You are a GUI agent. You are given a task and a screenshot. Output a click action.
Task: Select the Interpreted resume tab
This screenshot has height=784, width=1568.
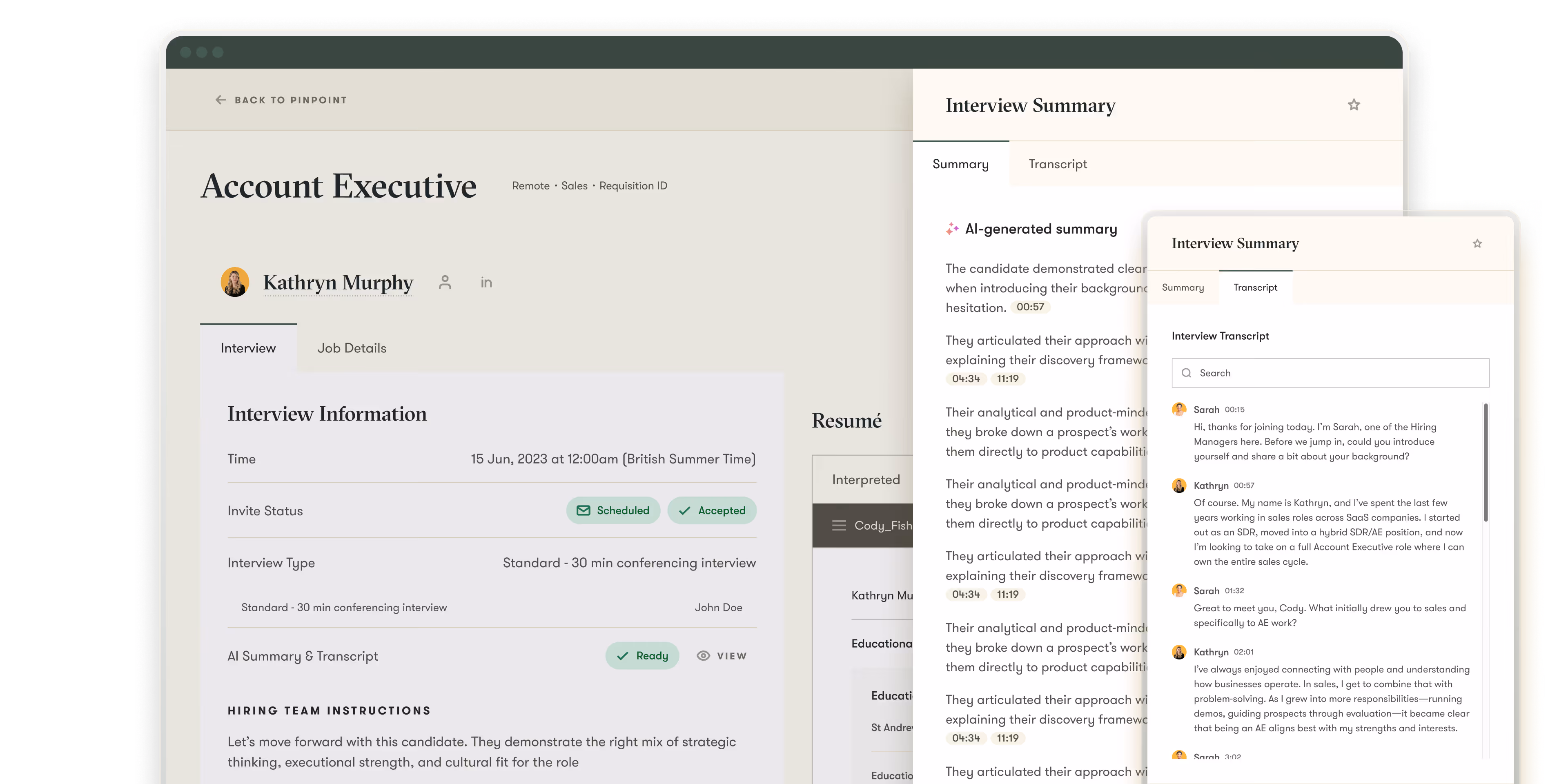click(x=866, y=480)
